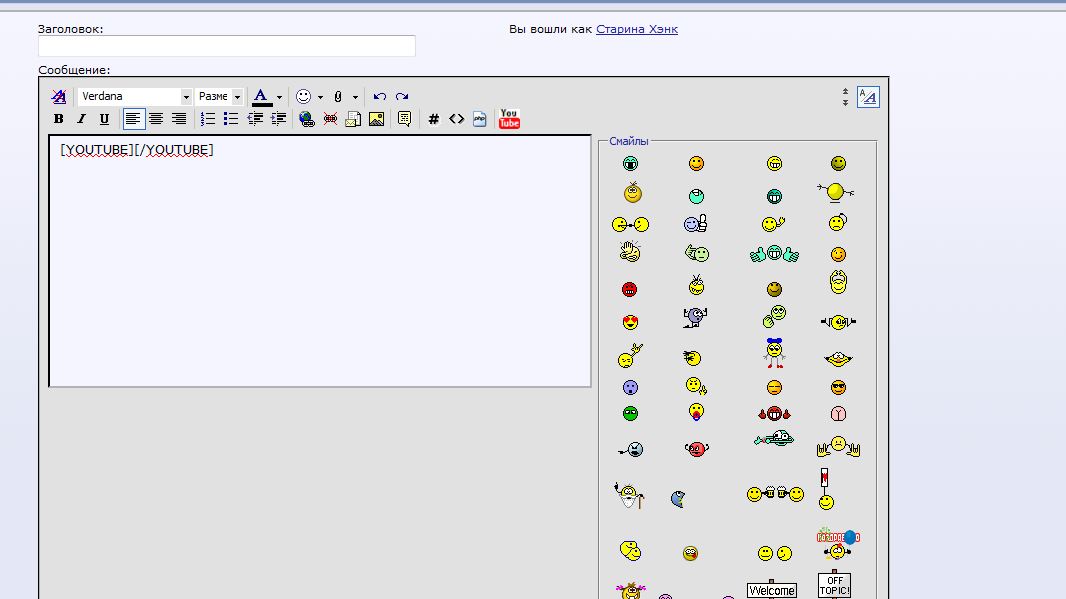Align text to center
Image resolution: width=1066 pixels, height=599 pixels.
tap(156, 119)
